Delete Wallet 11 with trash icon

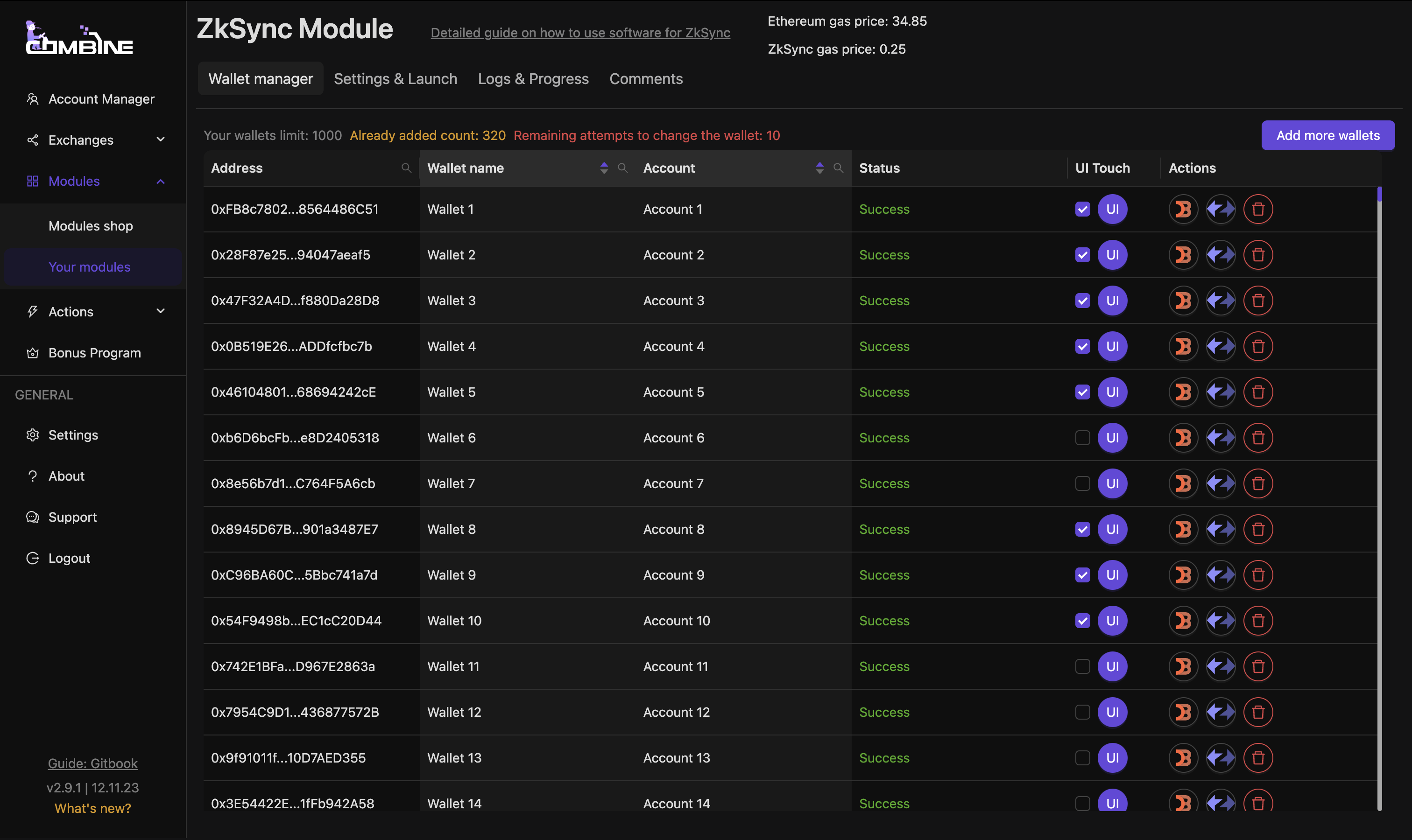tap(1258, 666)
